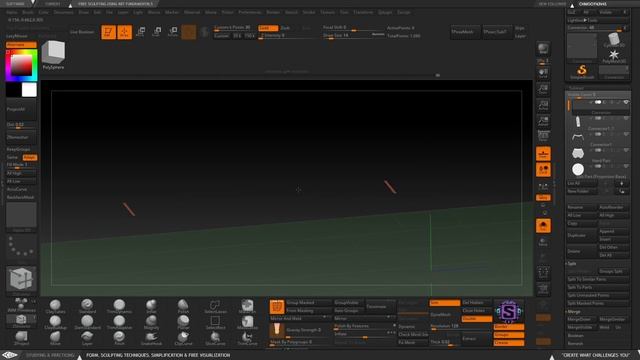Open the Alpha menu
Image resolution: width=640 pixels, height=360 pixels.
pos(12,12)
